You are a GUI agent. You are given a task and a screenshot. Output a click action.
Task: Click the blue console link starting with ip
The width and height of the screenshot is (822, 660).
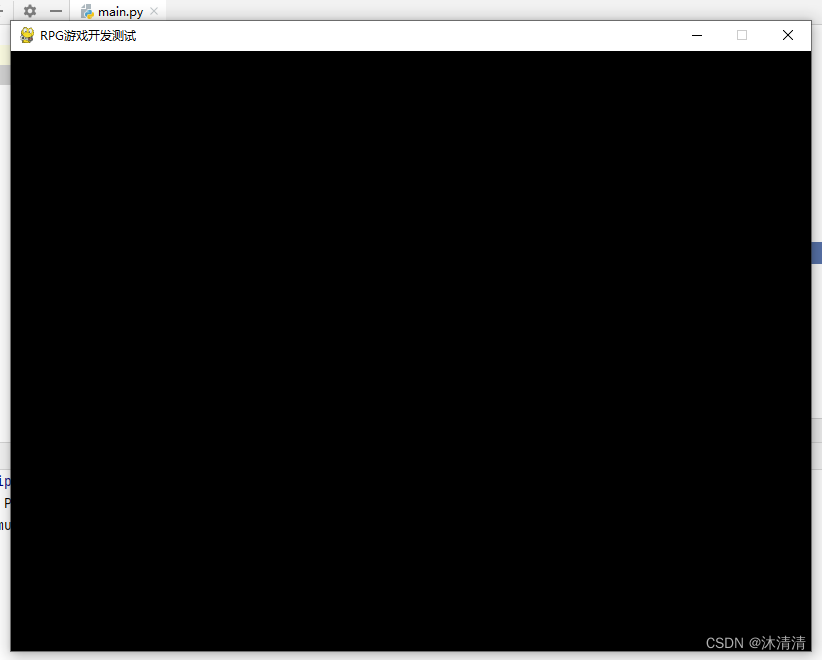tap(4, 481)
